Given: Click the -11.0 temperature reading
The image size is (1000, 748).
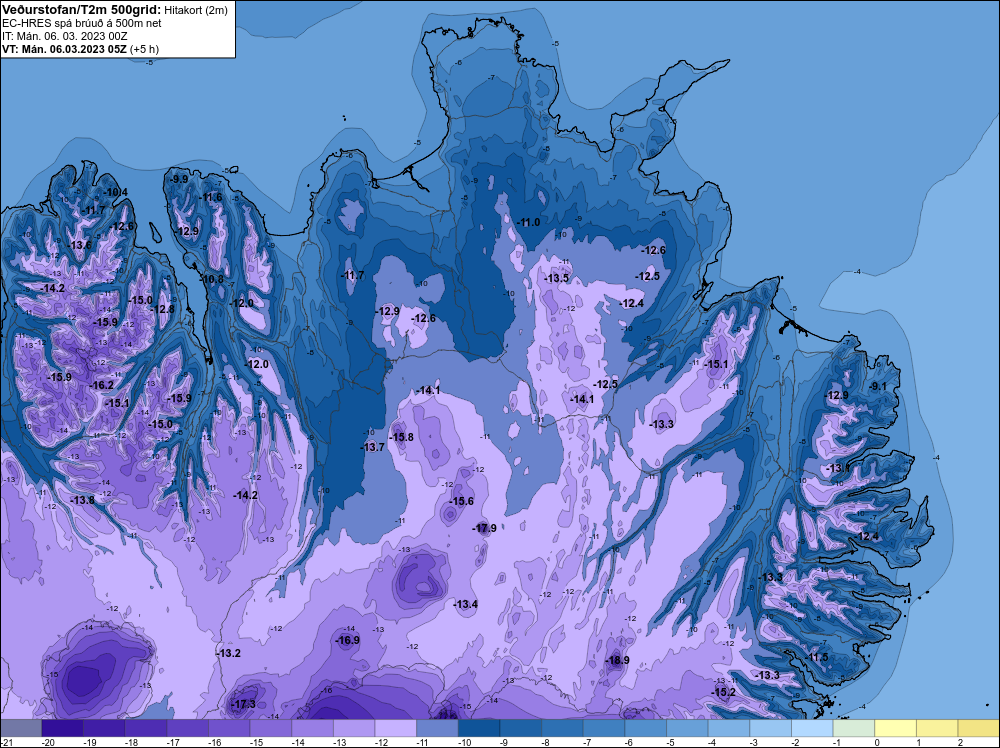Looking at the screenshot, I should click(x=528, y=222).
